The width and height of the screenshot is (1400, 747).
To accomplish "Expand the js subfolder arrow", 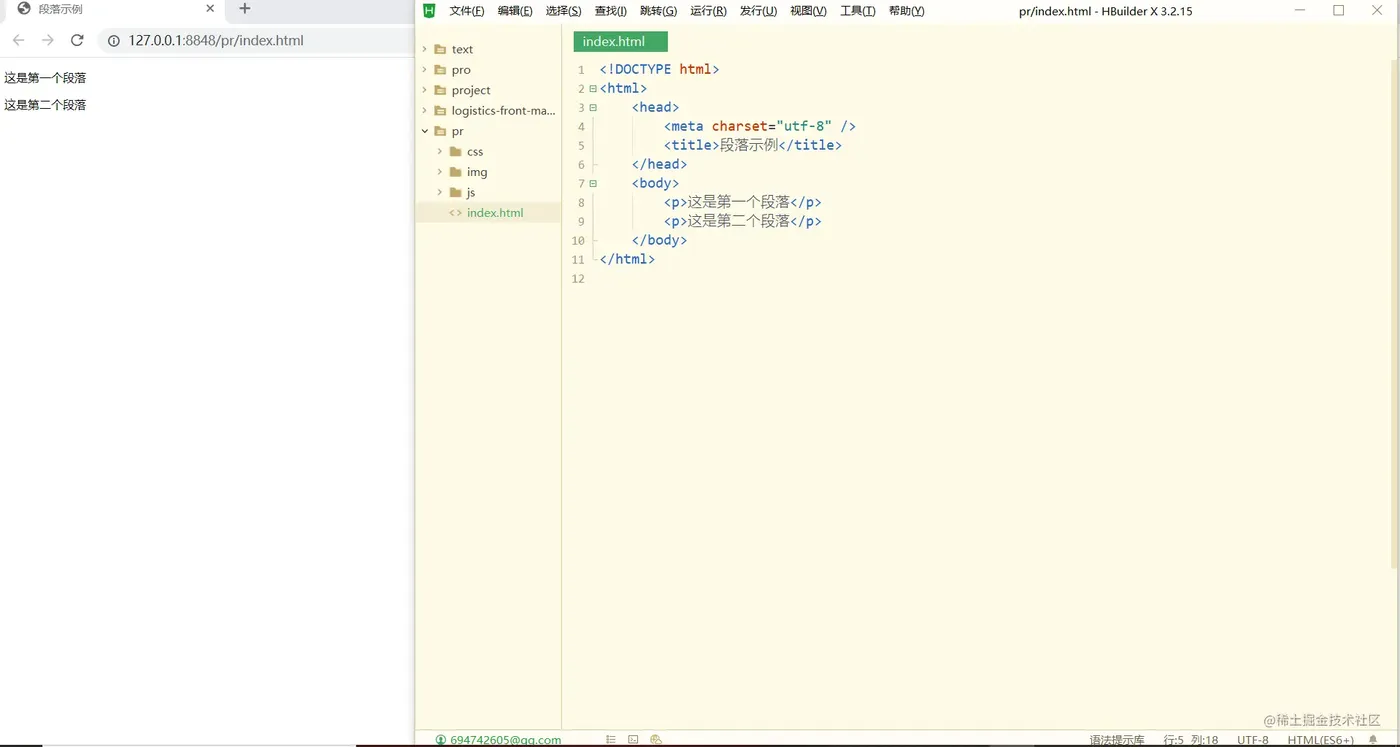I will coord(440,192).
